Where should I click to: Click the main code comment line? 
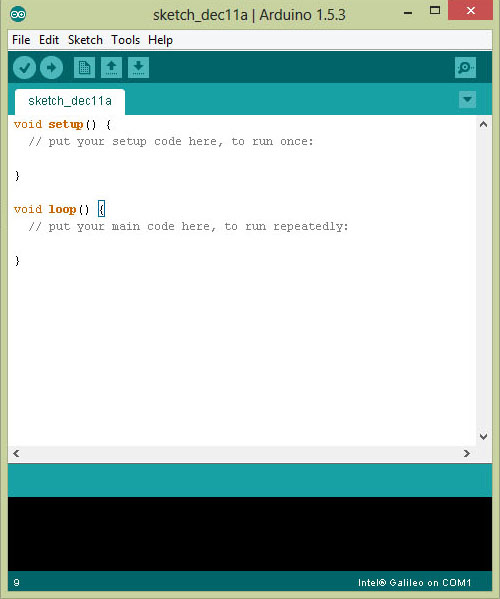[189, 227]
